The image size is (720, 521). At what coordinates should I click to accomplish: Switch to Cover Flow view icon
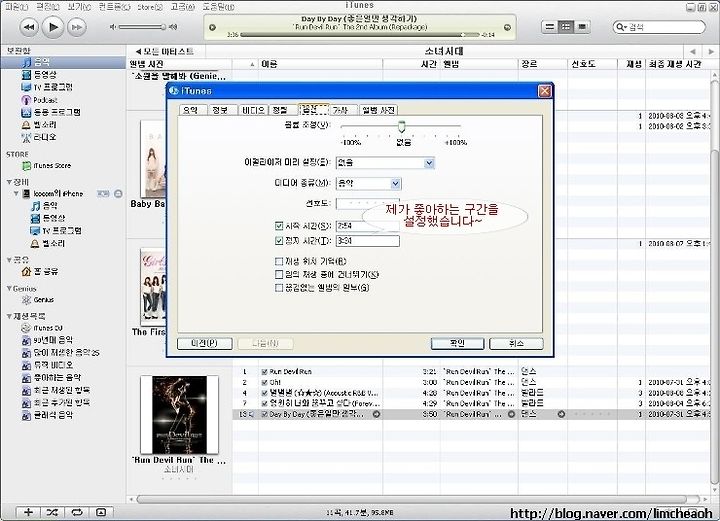click(x=582, y=27)
